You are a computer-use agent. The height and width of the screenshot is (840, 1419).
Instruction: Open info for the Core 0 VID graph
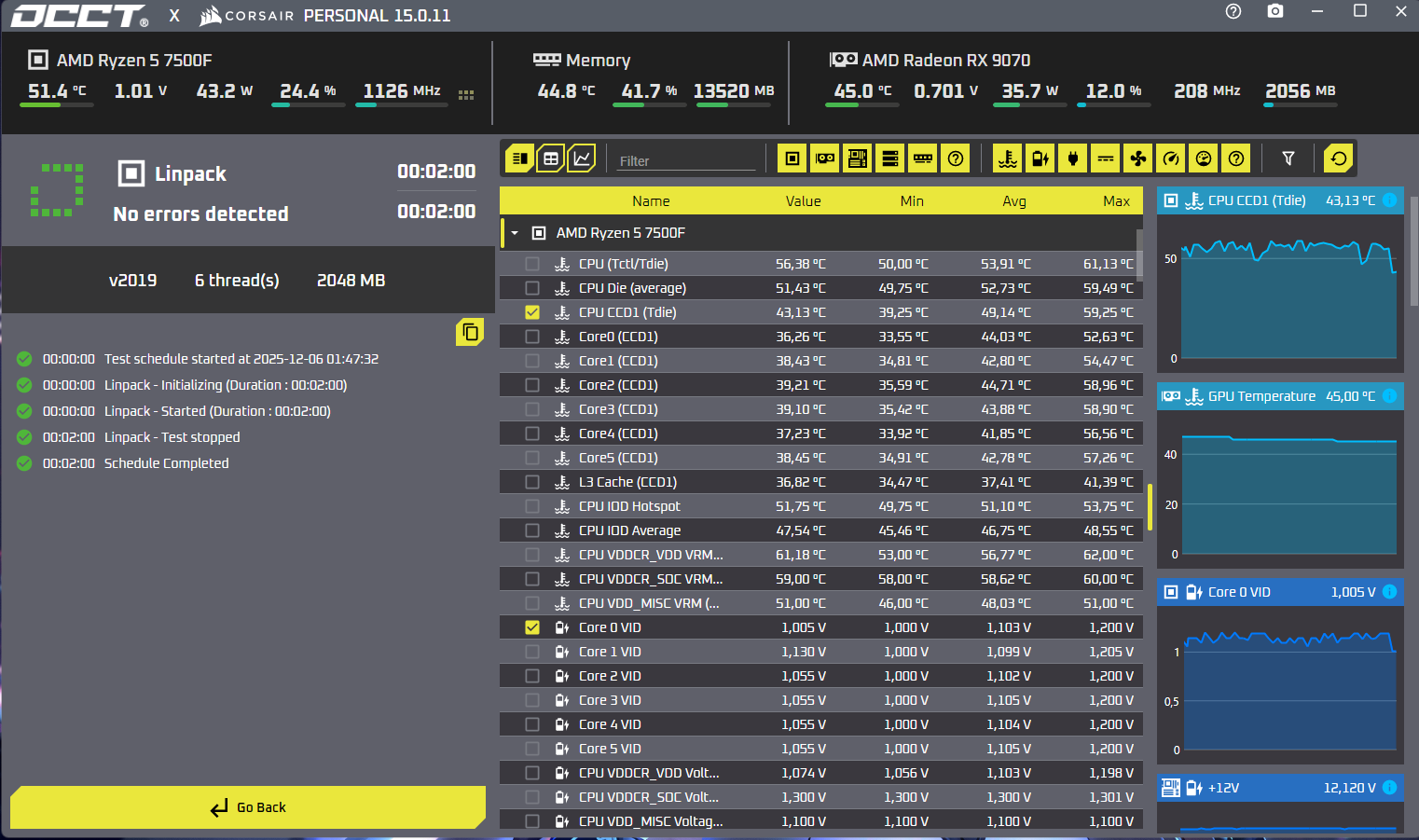1389,592
